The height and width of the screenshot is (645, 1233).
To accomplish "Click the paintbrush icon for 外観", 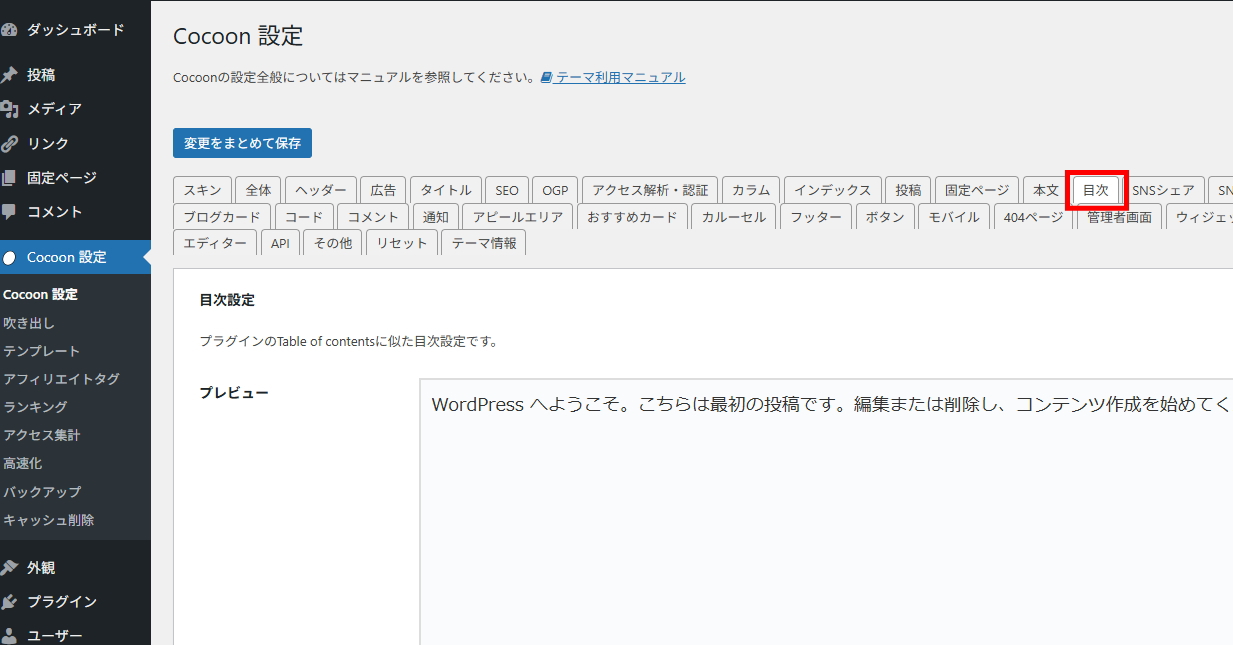I will click(x=9, y=568).
